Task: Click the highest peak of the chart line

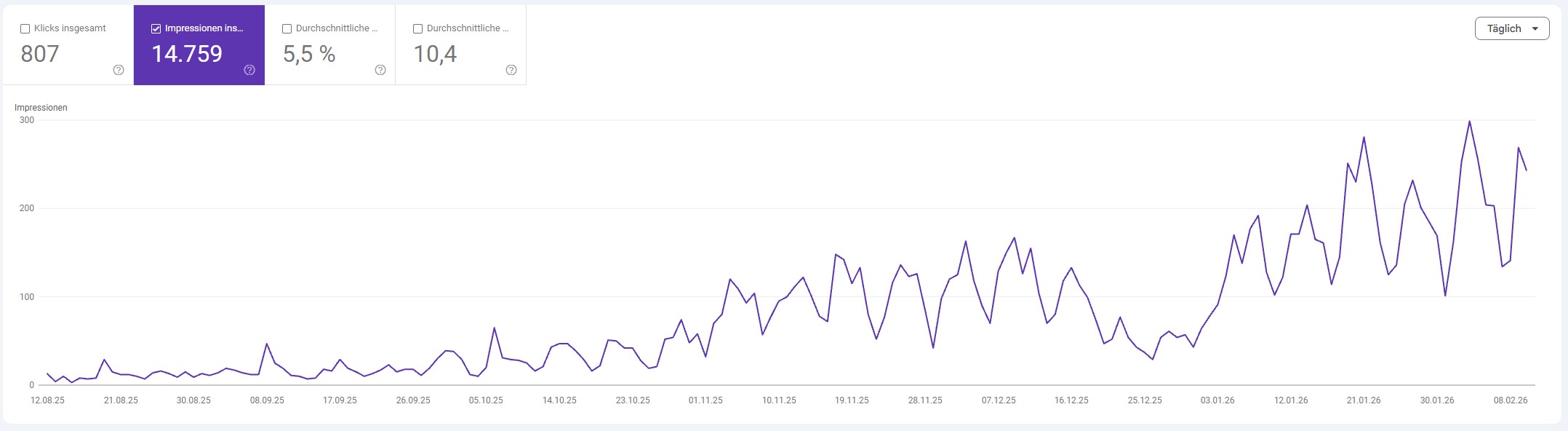Action: [x=1469, y=122]
